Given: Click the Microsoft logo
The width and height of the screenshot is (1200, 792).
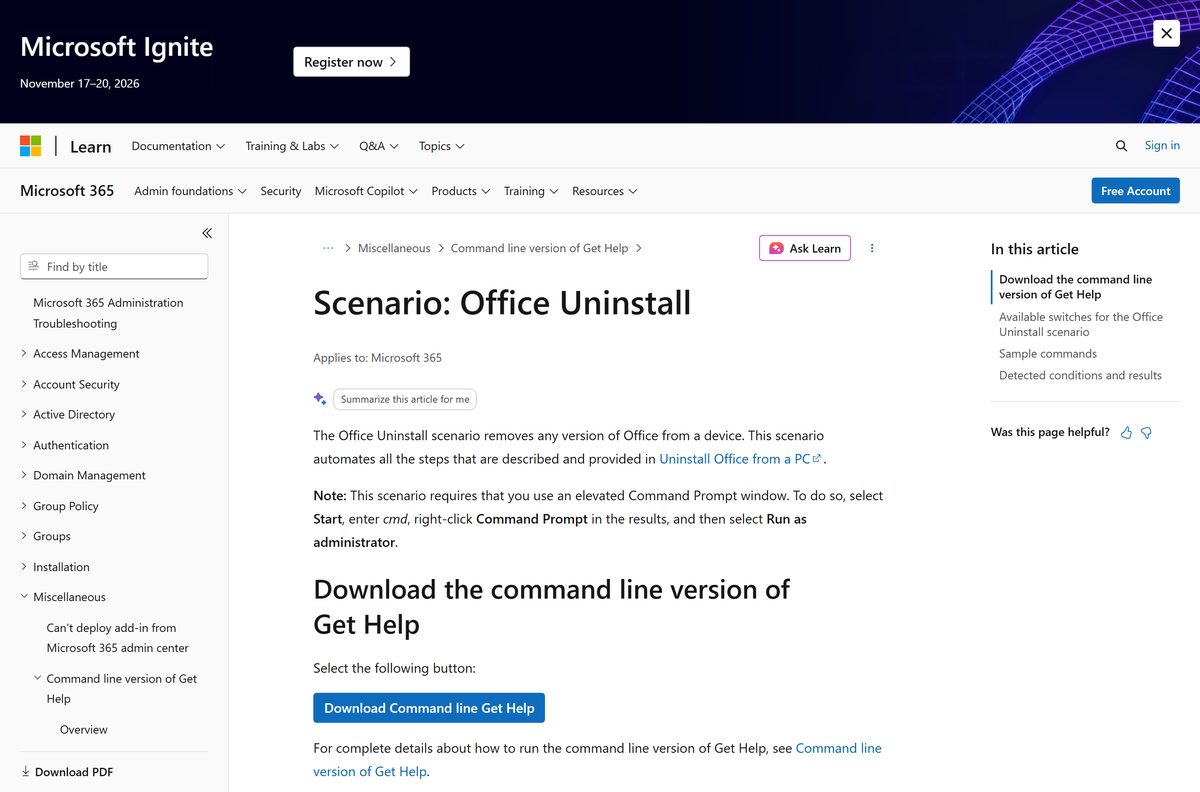Looking at the screenshot, I should [31, 146].
